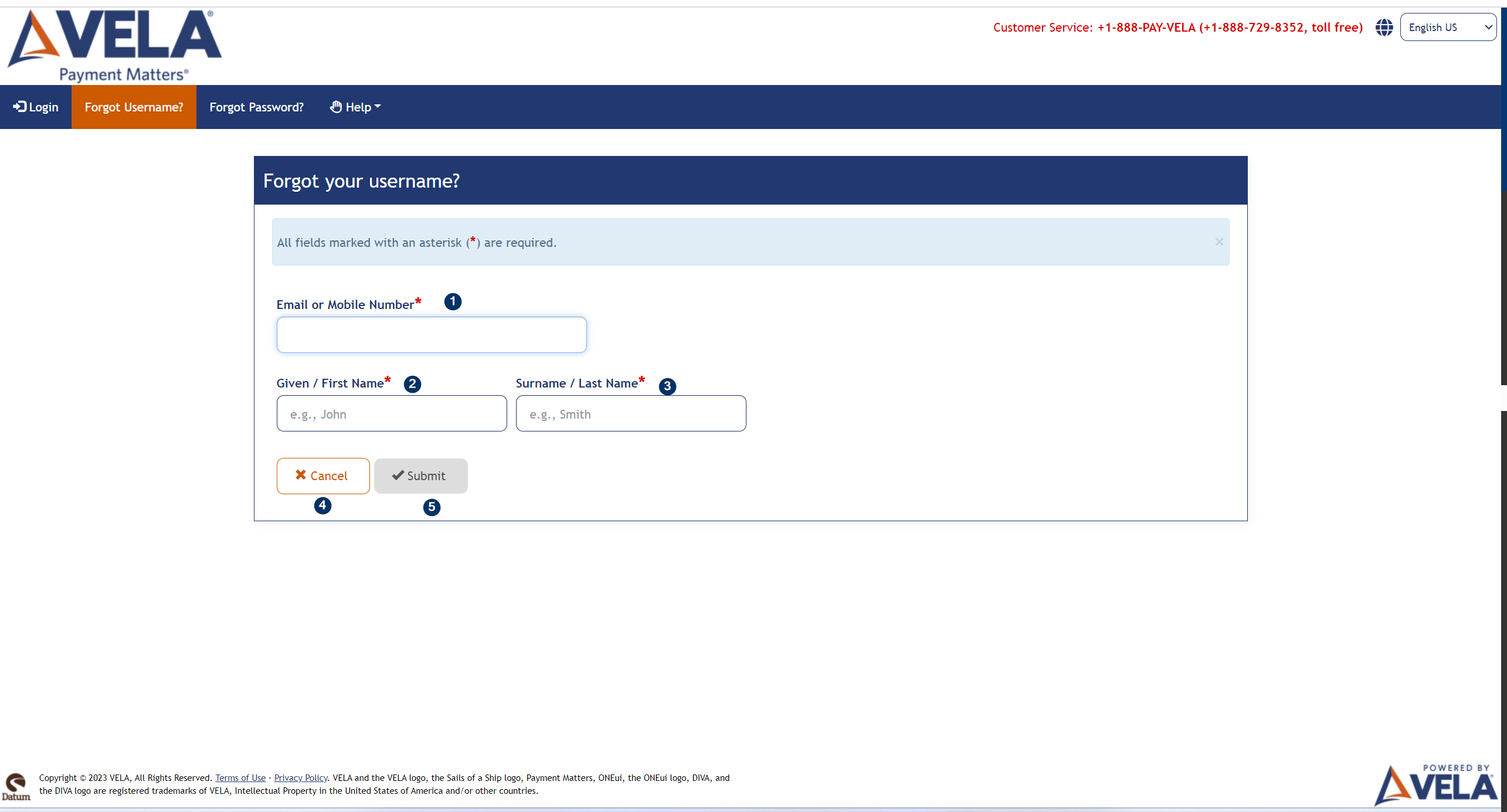Image resolution: width=1507 pixels, height=812 pixels.
Task: Click the Help menu clock icon
Action: [335, 107]
